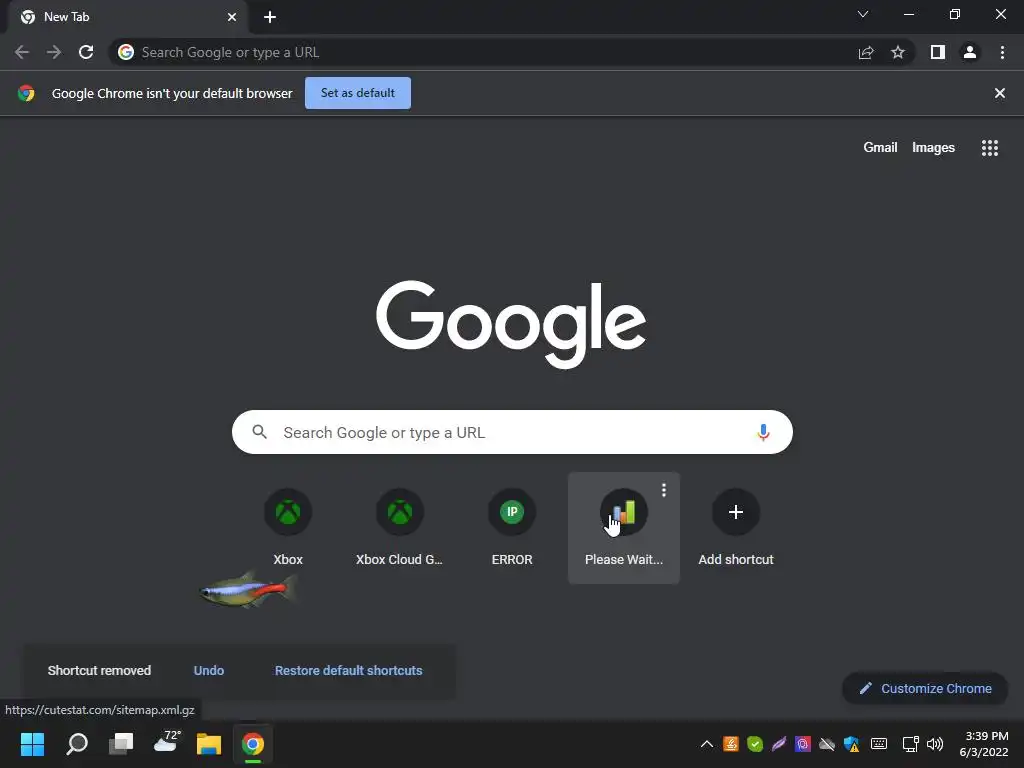
Task: Expand hidden system tray icons
Action: pos(707,744)
